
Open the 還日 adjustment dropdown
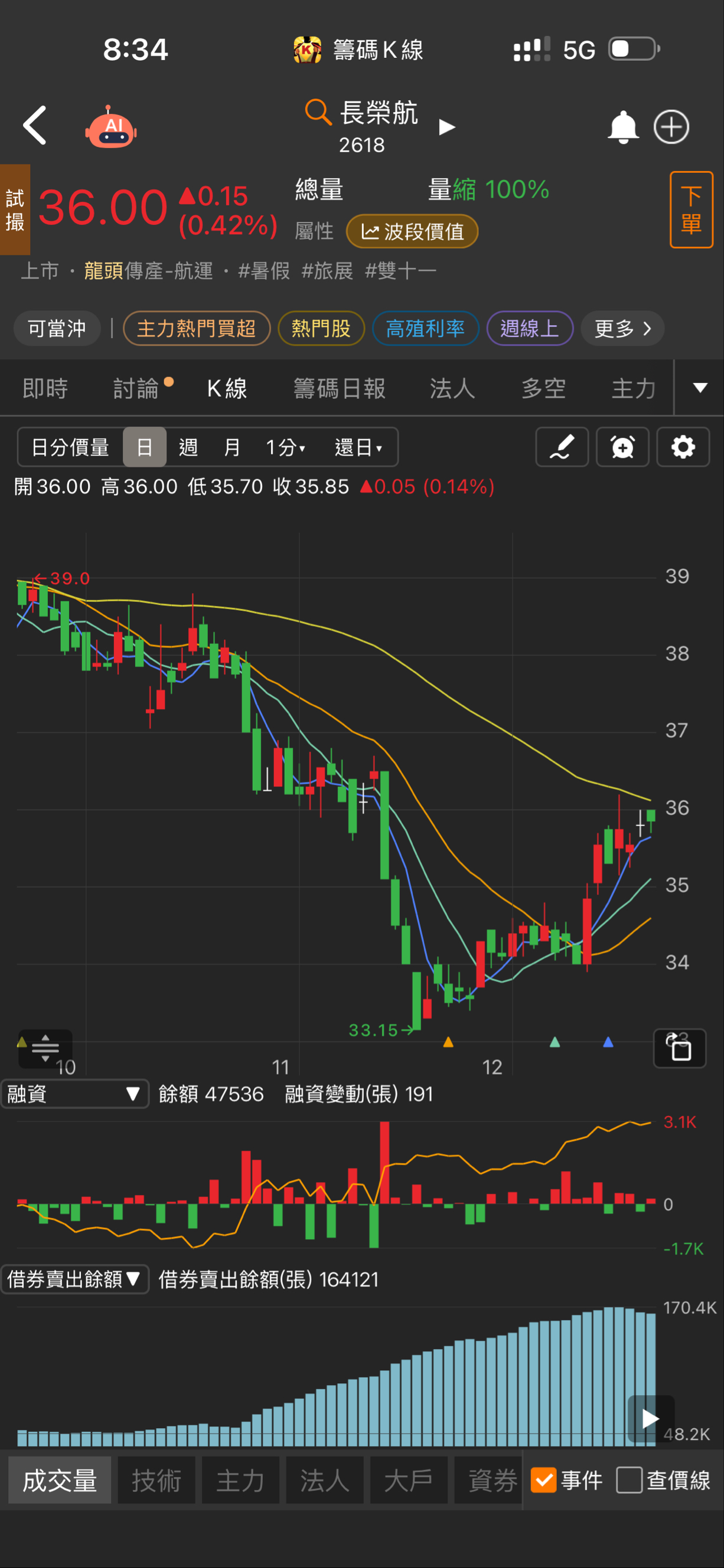click(358, 447)
